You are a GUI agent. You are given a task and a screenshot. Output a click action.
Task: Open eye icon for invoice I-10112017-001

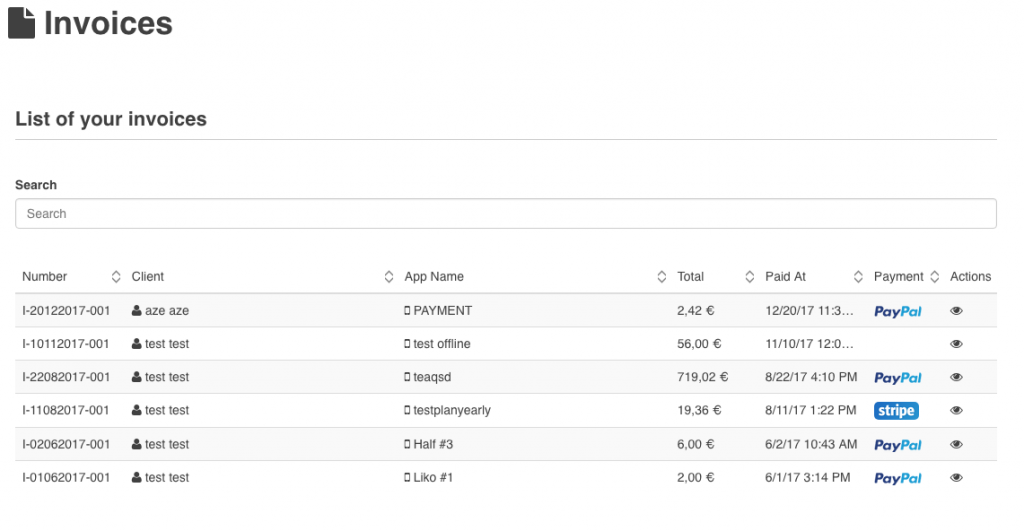click(x=956, y=344)
